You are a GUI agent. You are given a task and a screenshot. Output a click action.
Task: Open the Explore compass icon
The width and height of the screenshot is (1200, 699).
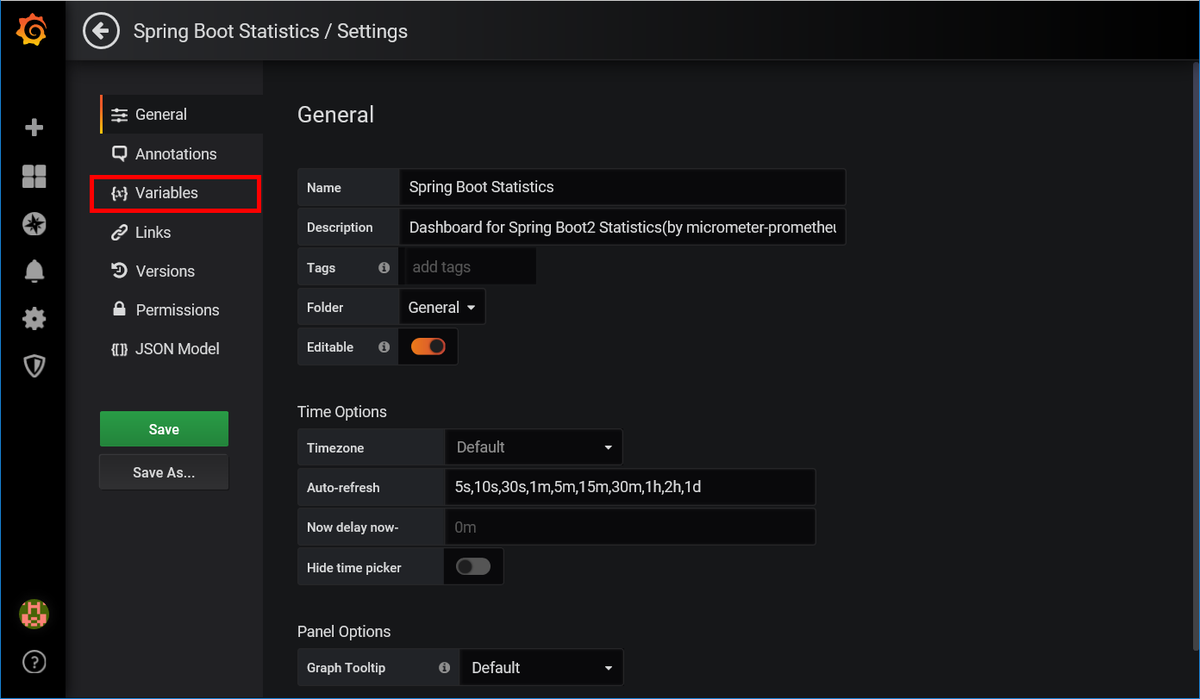point(34,224)
